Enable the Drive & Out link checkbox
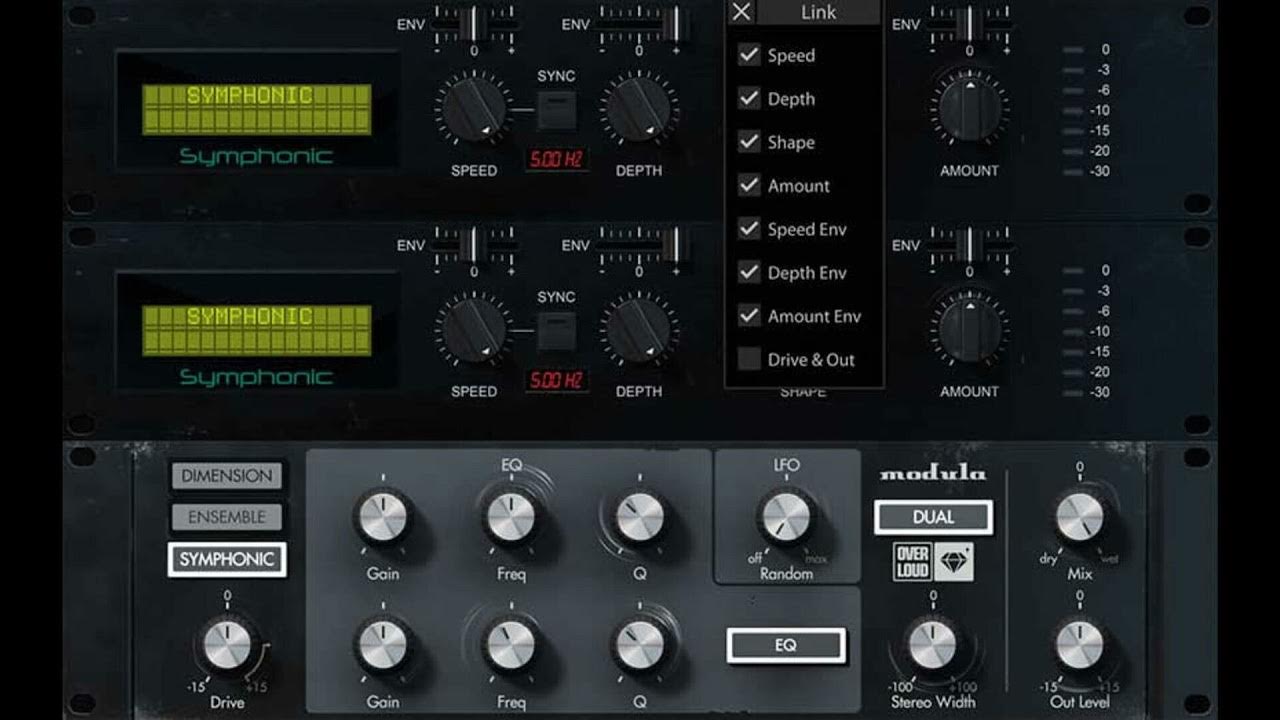The width and height of the screenshot is (1280, 720). pos(749,359)
